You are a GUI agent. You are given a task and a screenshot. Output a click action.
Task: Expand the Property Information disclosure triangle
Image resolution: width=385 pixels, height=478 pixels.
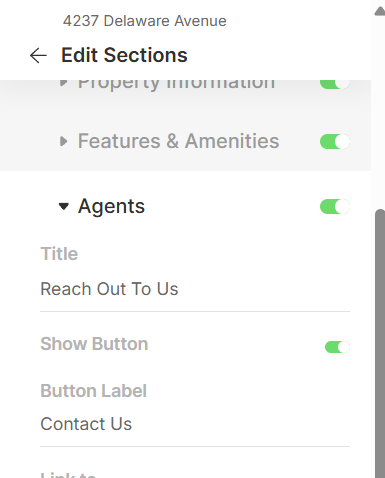click(x=63, y=83)
